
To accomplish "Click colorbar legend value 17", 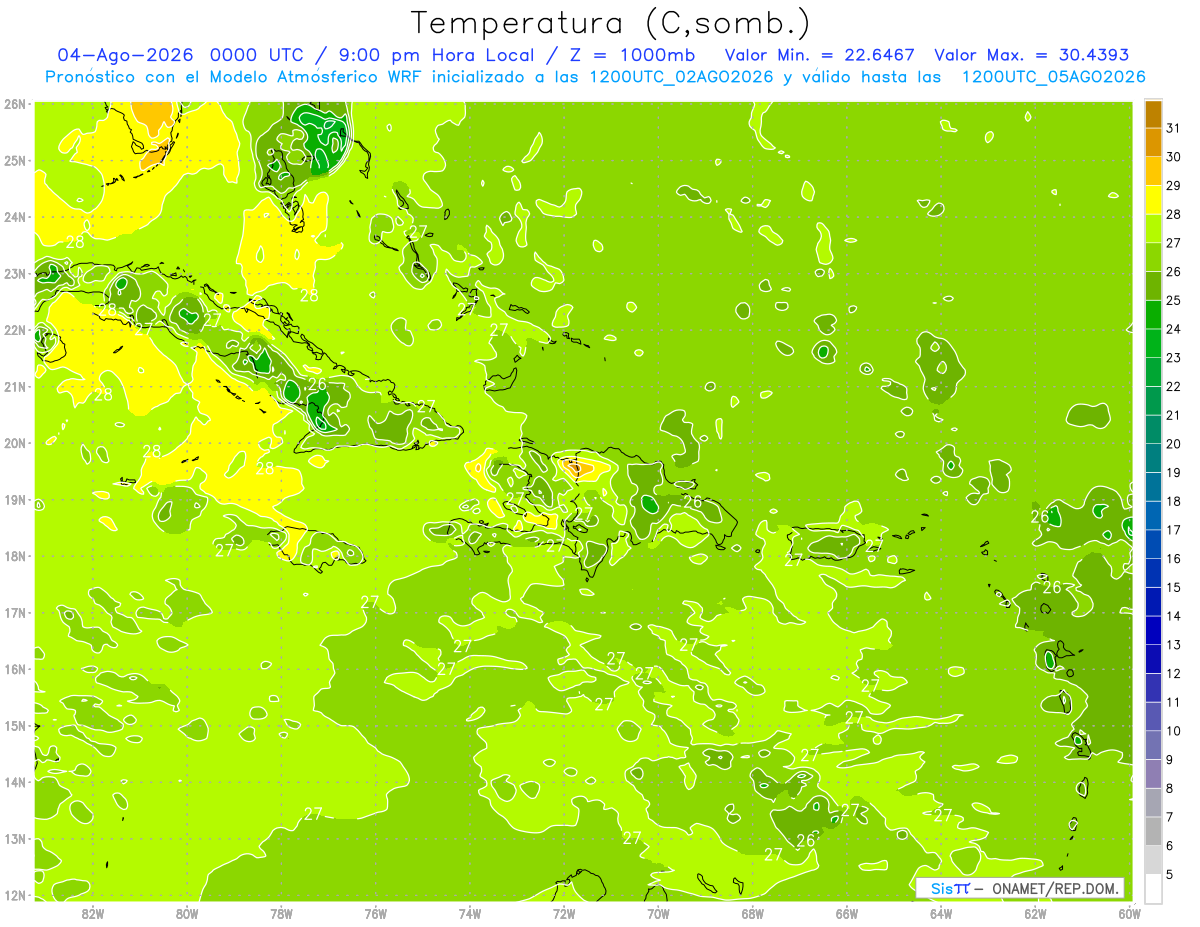I will pyautogui.click(x=1173, y=530).
